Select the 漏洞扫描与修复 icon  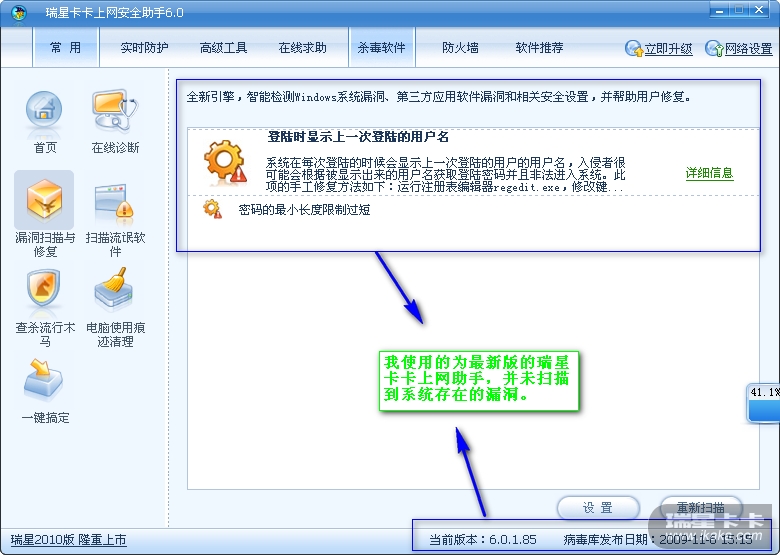click(44, 200)
